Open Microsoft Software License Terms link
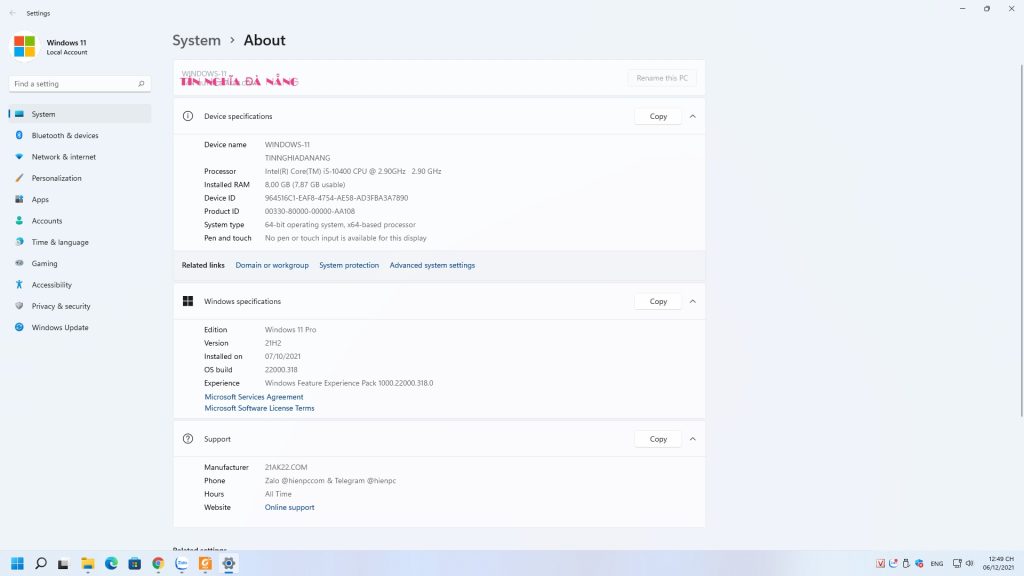Image resolution: width=1024 pixels, height=576 pixels. (259, 408)
